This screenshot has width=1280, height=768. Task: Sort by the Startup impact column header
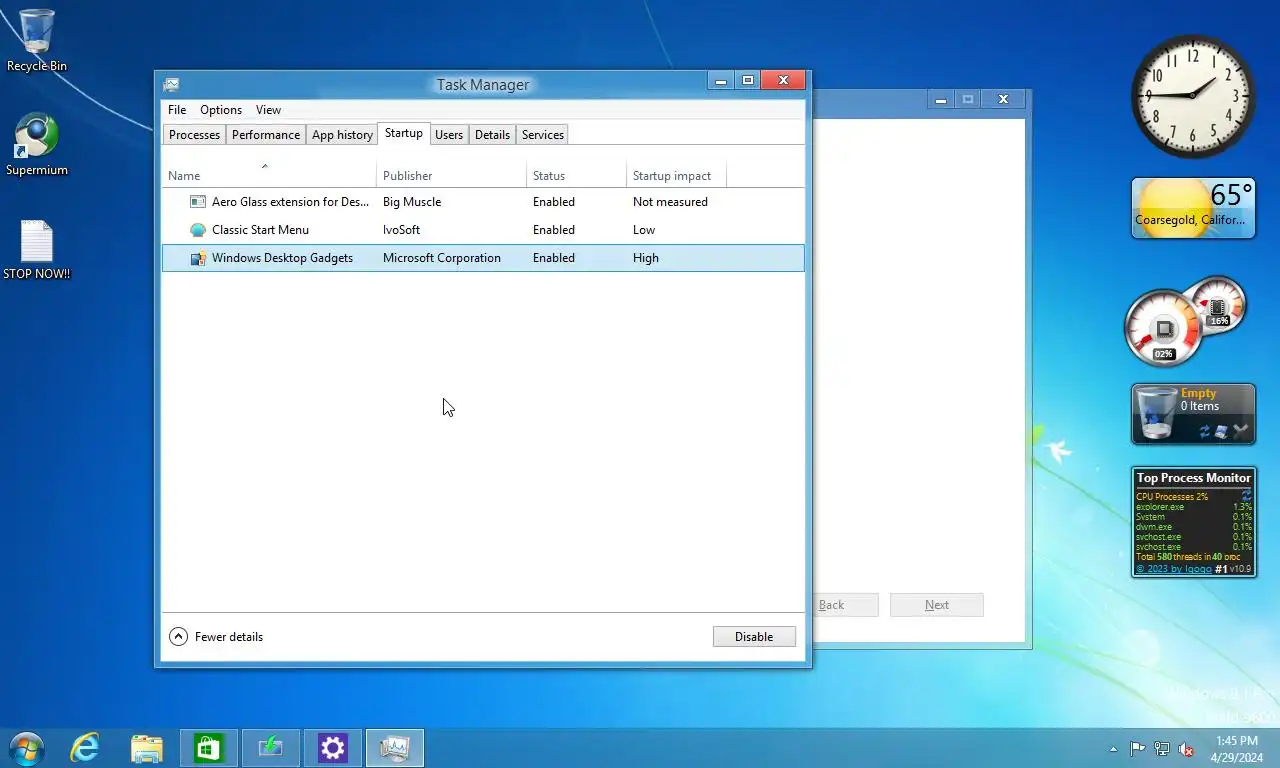[x=676, y=176]
